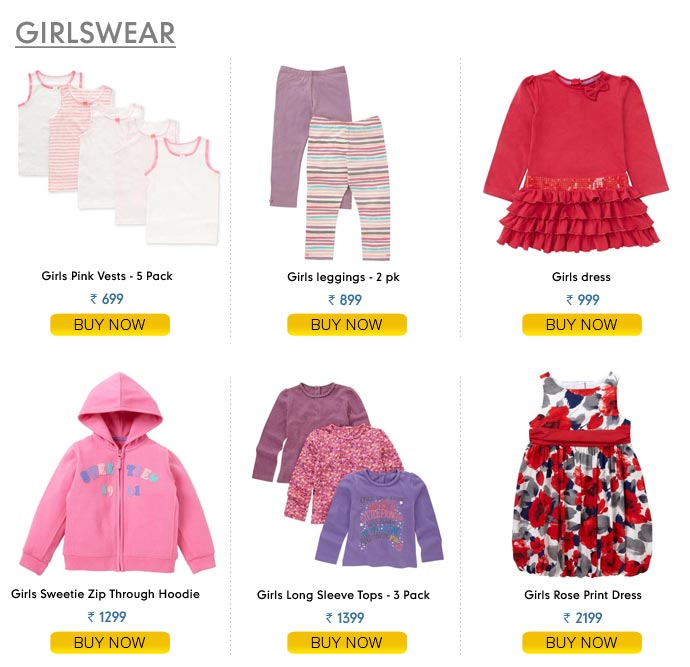Viewport: 690px width, 667px height.
Task: Open the Girls Sweetie Zip Through Hoodie title
Action: pyautogui.click(x=106, y=594)
